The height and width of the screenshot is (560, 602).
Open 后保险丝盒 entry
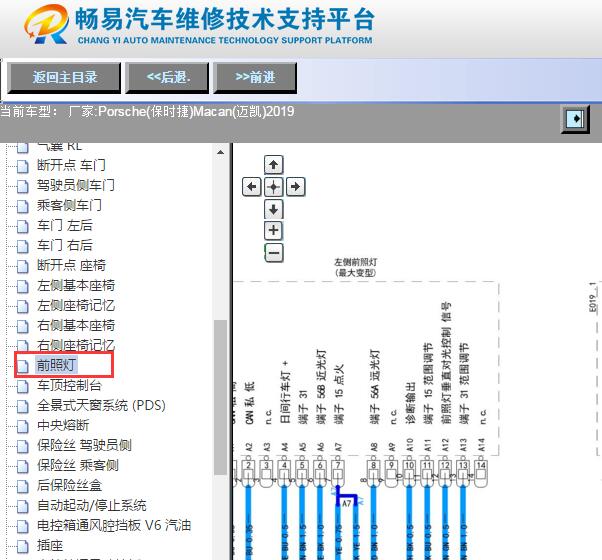[69, 485]
